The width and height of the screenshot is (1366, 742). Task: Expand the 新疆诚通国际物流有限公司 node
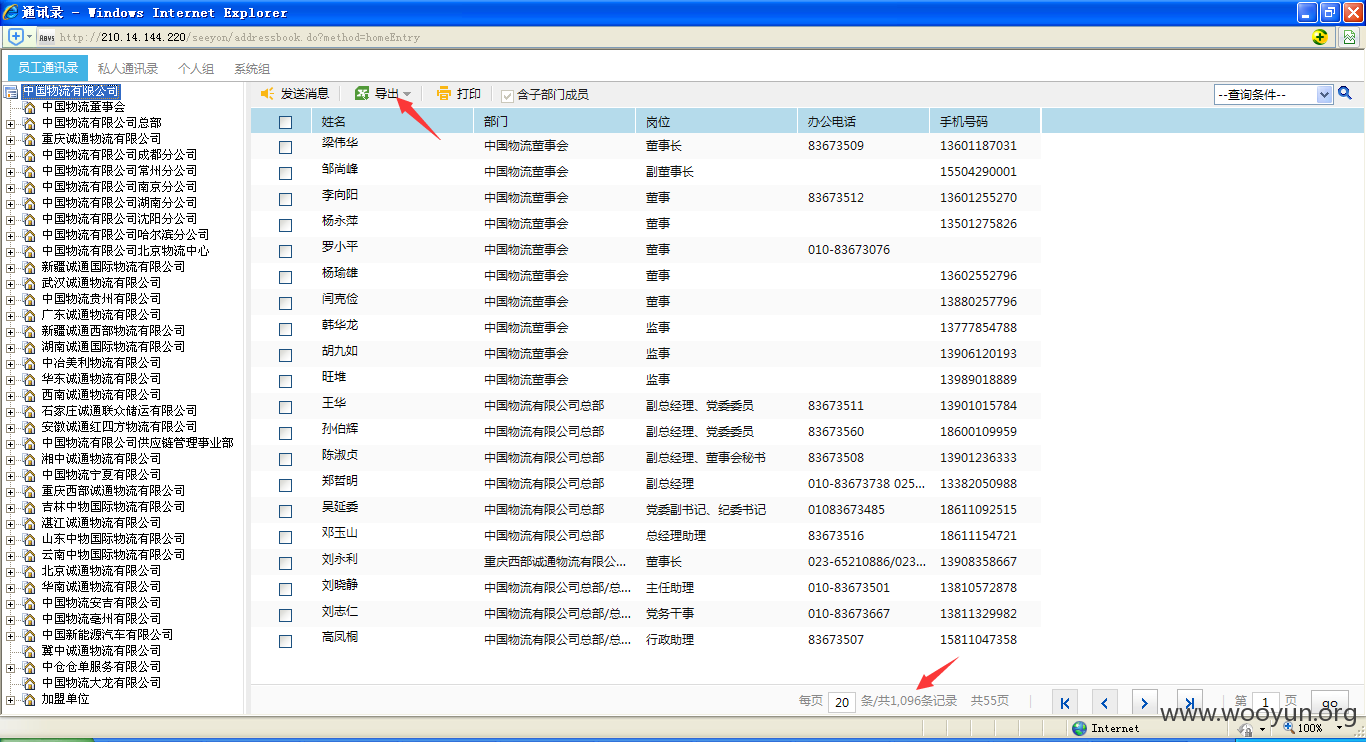click(x=11, y=267)
